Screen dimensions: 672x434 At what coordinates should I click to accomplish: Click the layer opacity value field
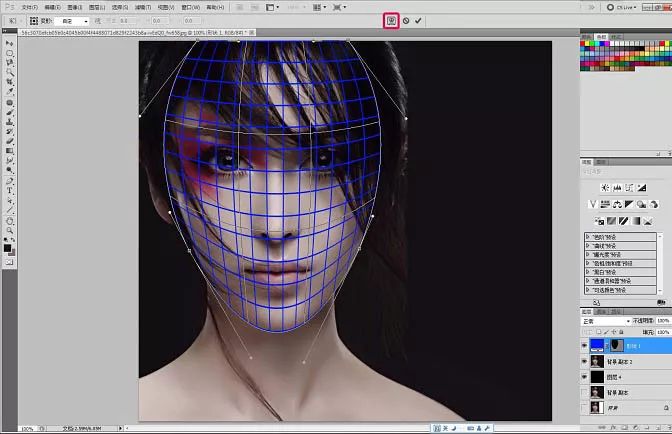pos(663,321)
